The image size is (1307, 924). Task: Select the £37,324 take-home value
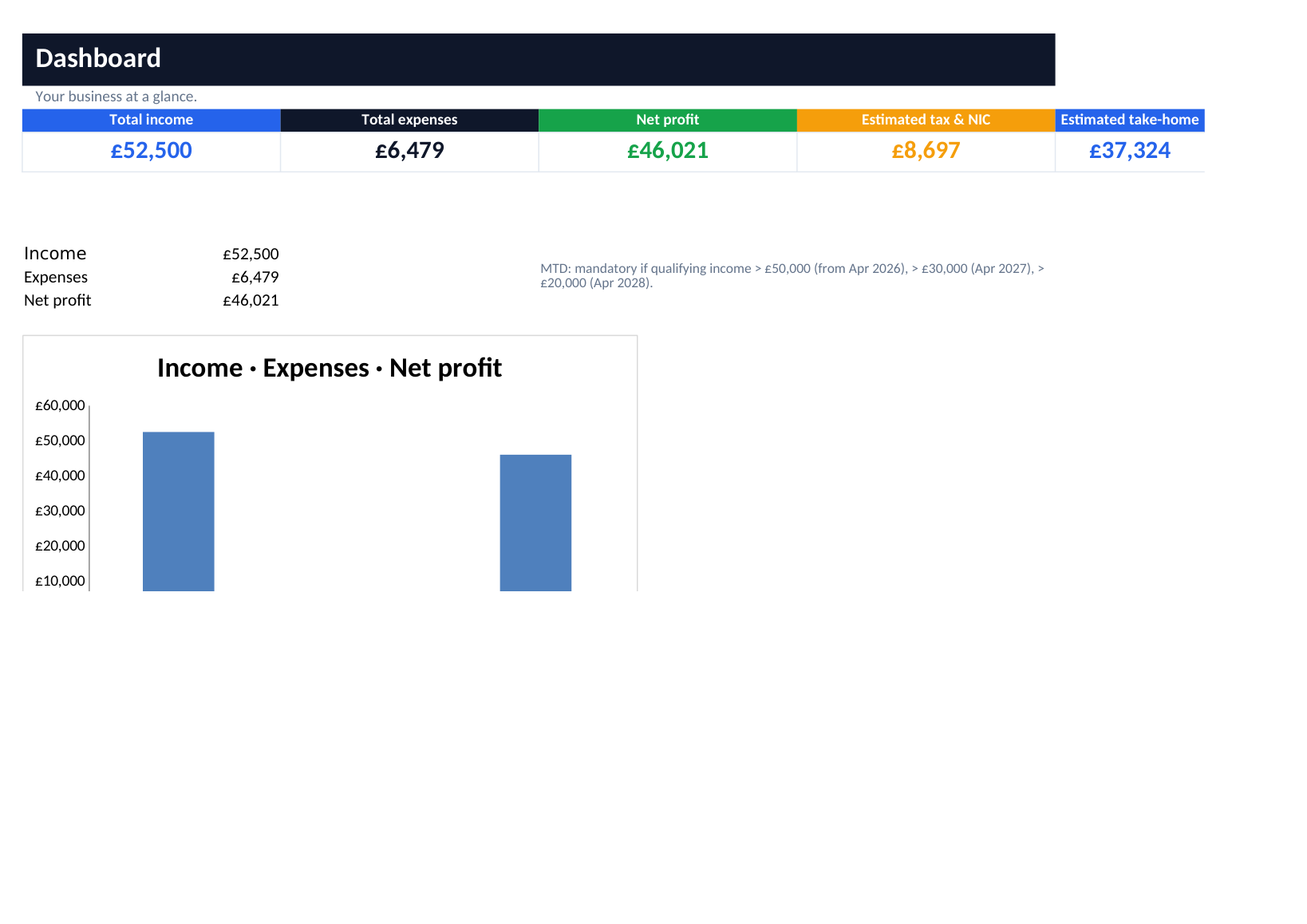(x=1130, y=151)
